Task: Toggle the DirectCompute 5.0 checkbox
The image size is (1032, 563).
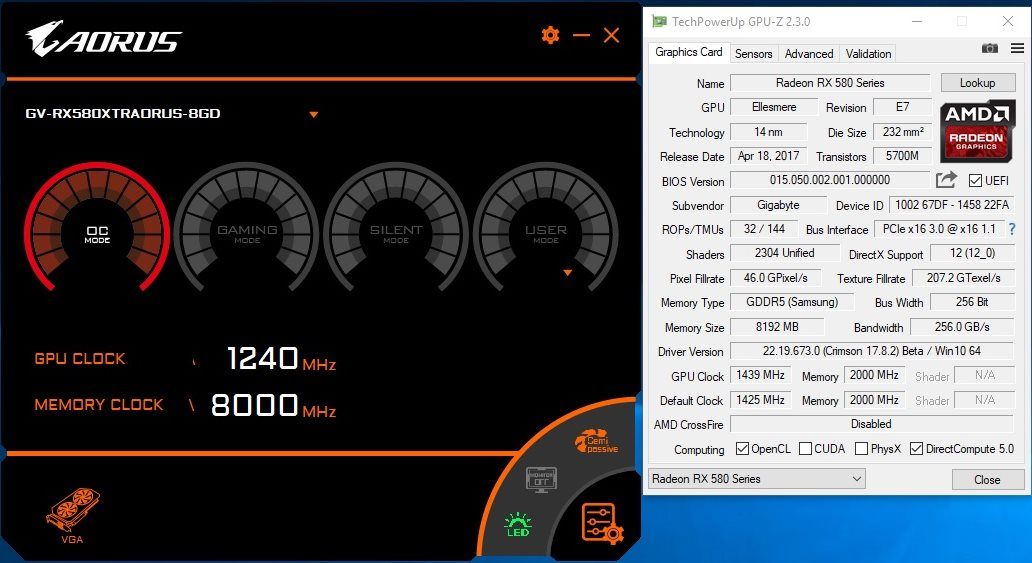Action: click(x=916, y=448)
